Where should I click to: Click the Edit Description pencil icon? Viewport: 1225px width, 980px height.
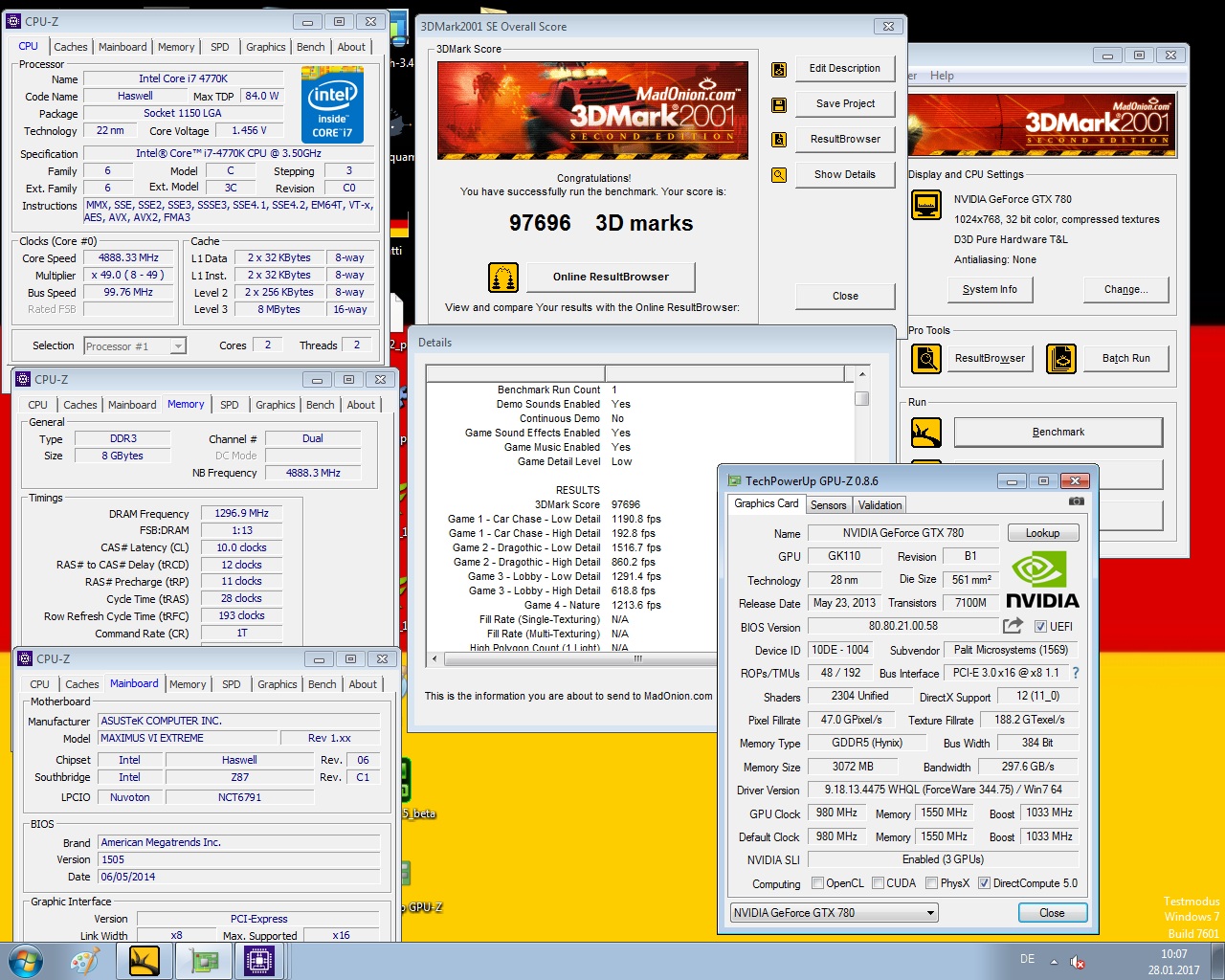pos(779,69)
